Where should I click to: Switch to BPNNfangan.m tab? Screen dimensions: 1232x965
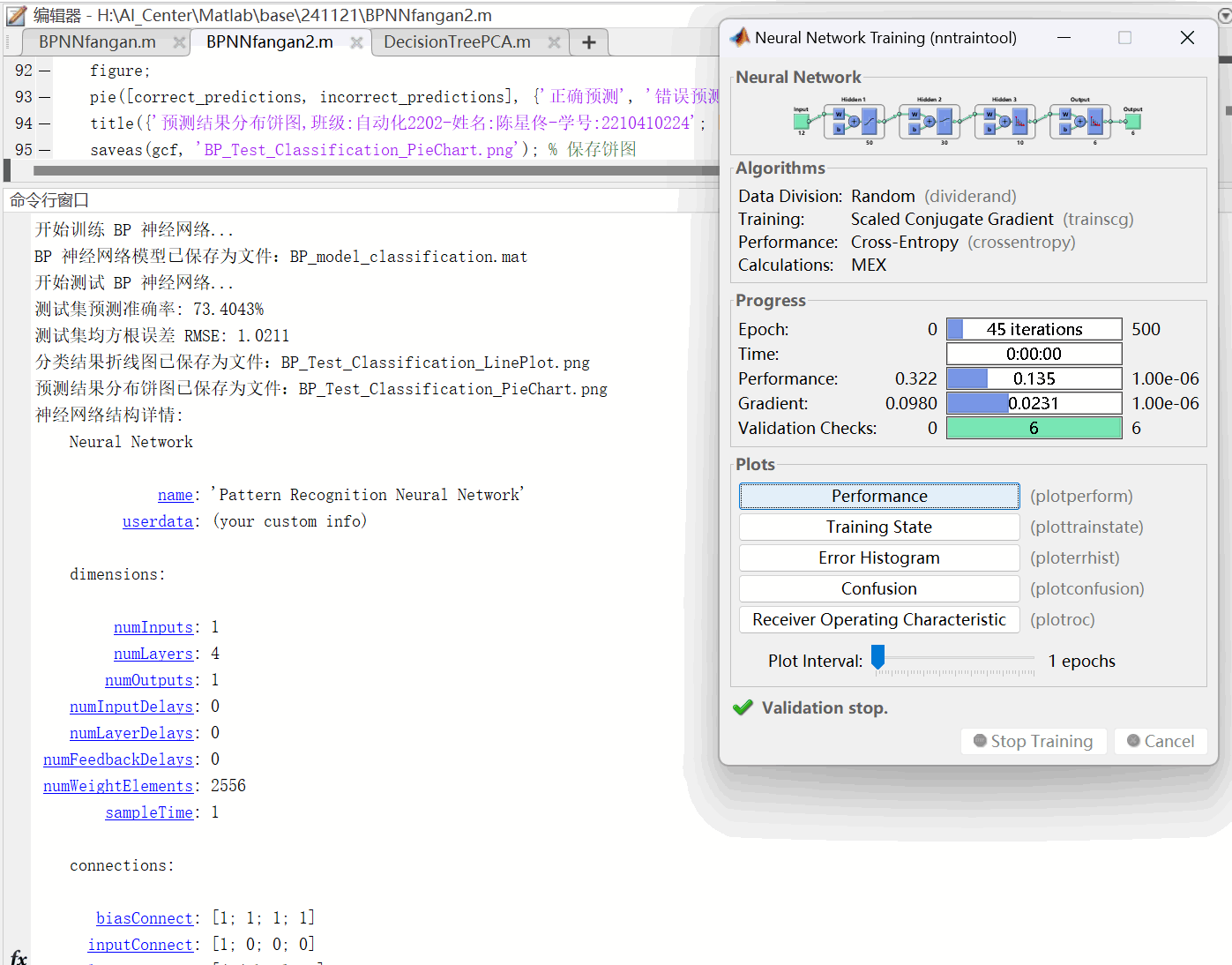click(x=97, y=42)
